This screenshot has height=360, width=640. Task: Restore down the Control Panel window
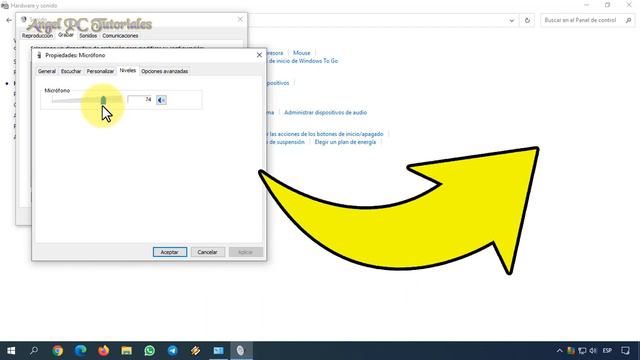[x=607, y=5]
